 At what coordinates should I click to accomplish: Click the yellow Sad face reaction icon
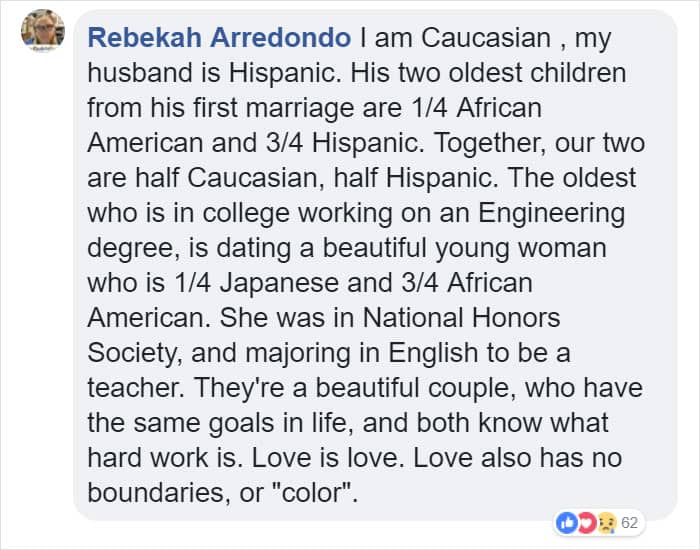605,523
